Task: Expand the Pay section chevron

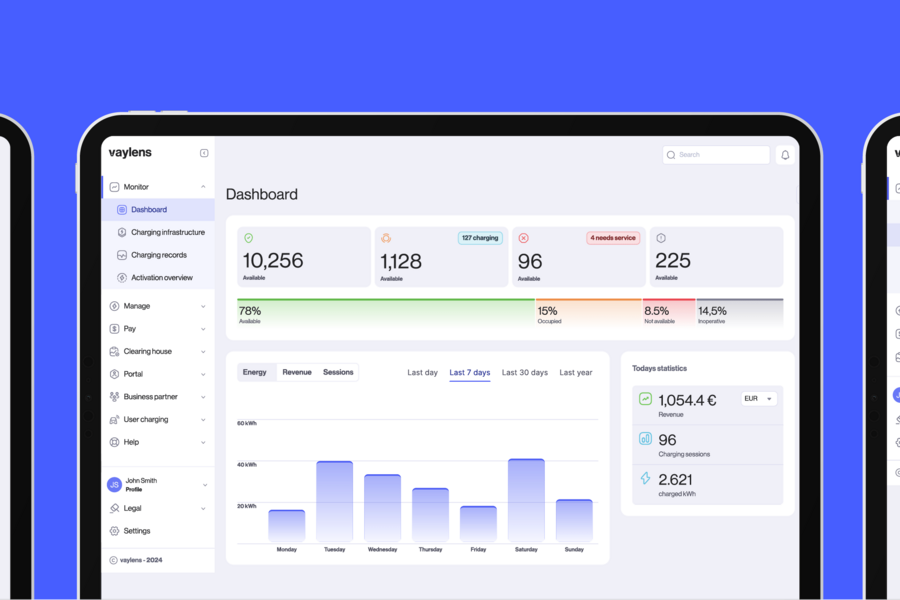Action: pyautogui.click(x=203, y=329)
